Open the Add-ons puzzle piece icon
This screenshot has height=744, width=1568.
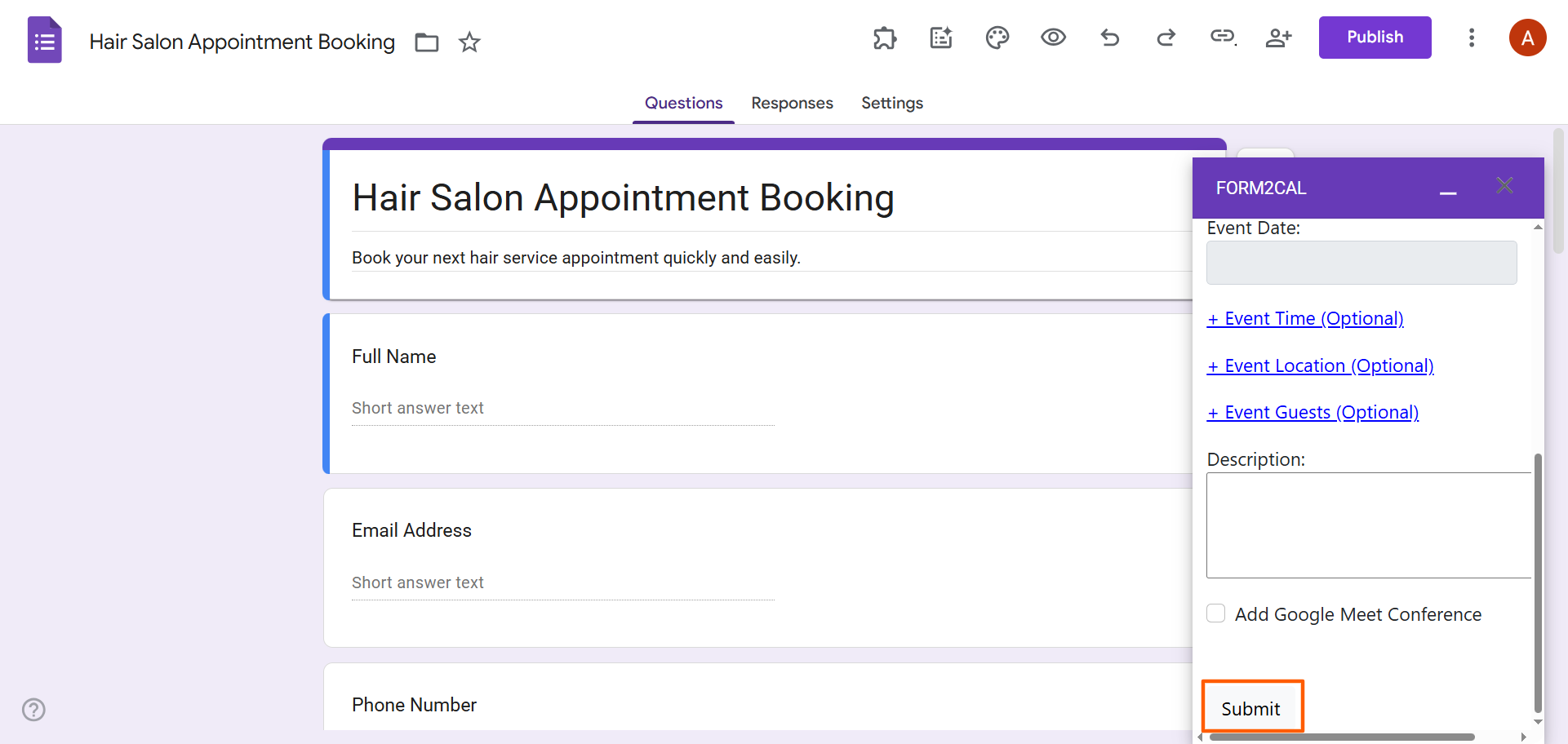click(885, 38)
